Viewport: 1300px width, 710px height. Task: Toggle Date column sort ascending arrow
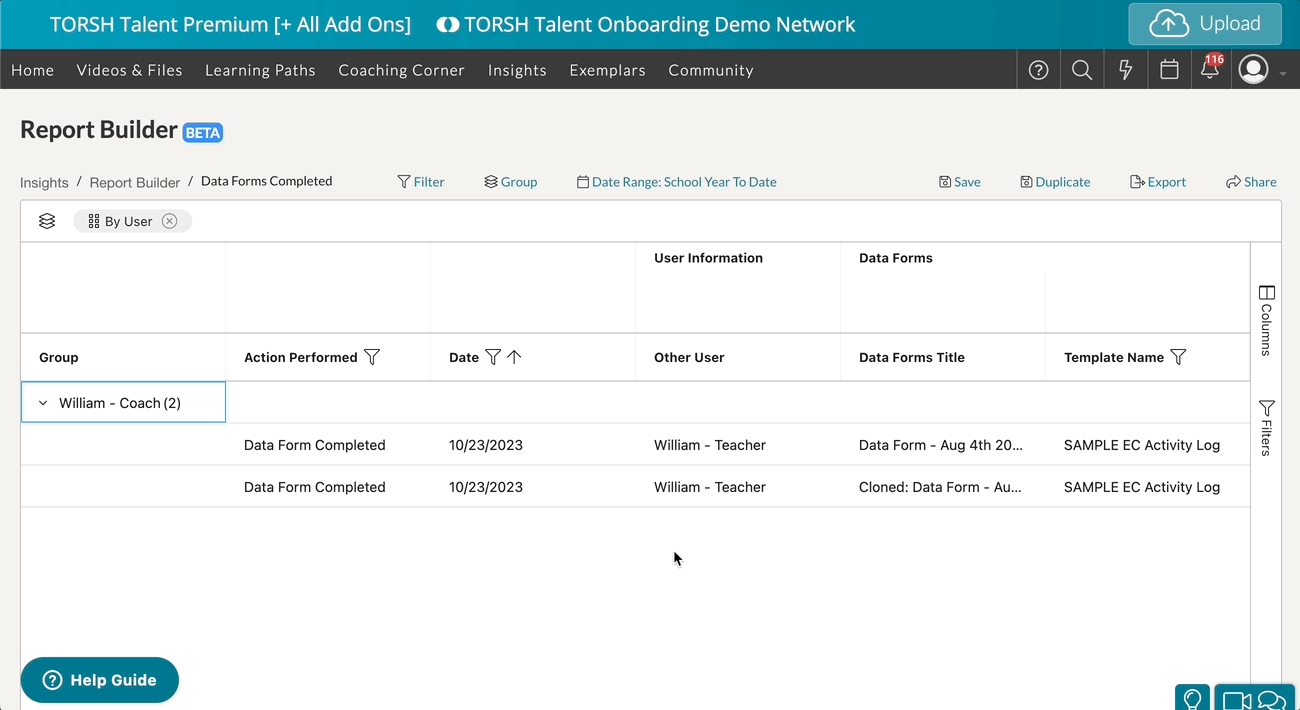point(514,357)
